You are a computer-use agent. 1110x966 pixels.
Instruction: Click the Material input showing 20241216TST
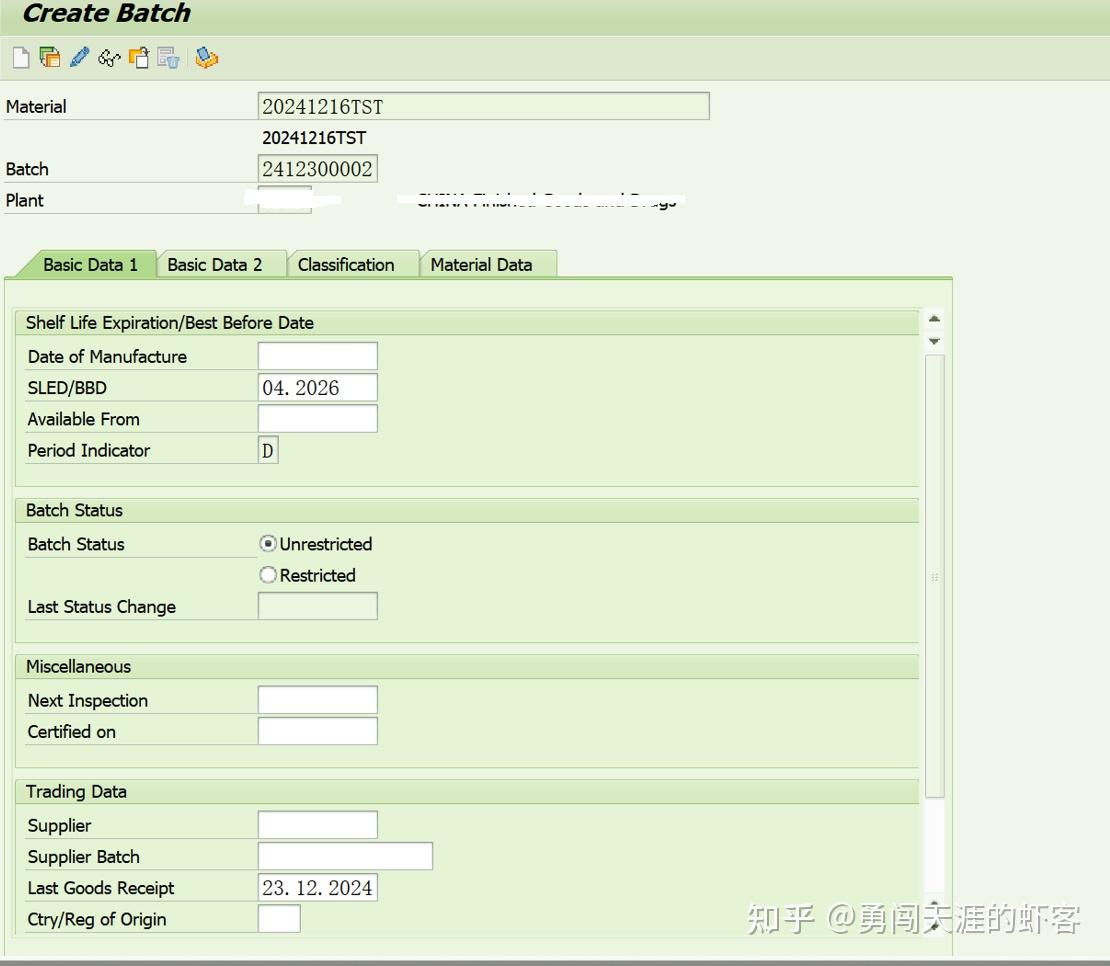484,105
